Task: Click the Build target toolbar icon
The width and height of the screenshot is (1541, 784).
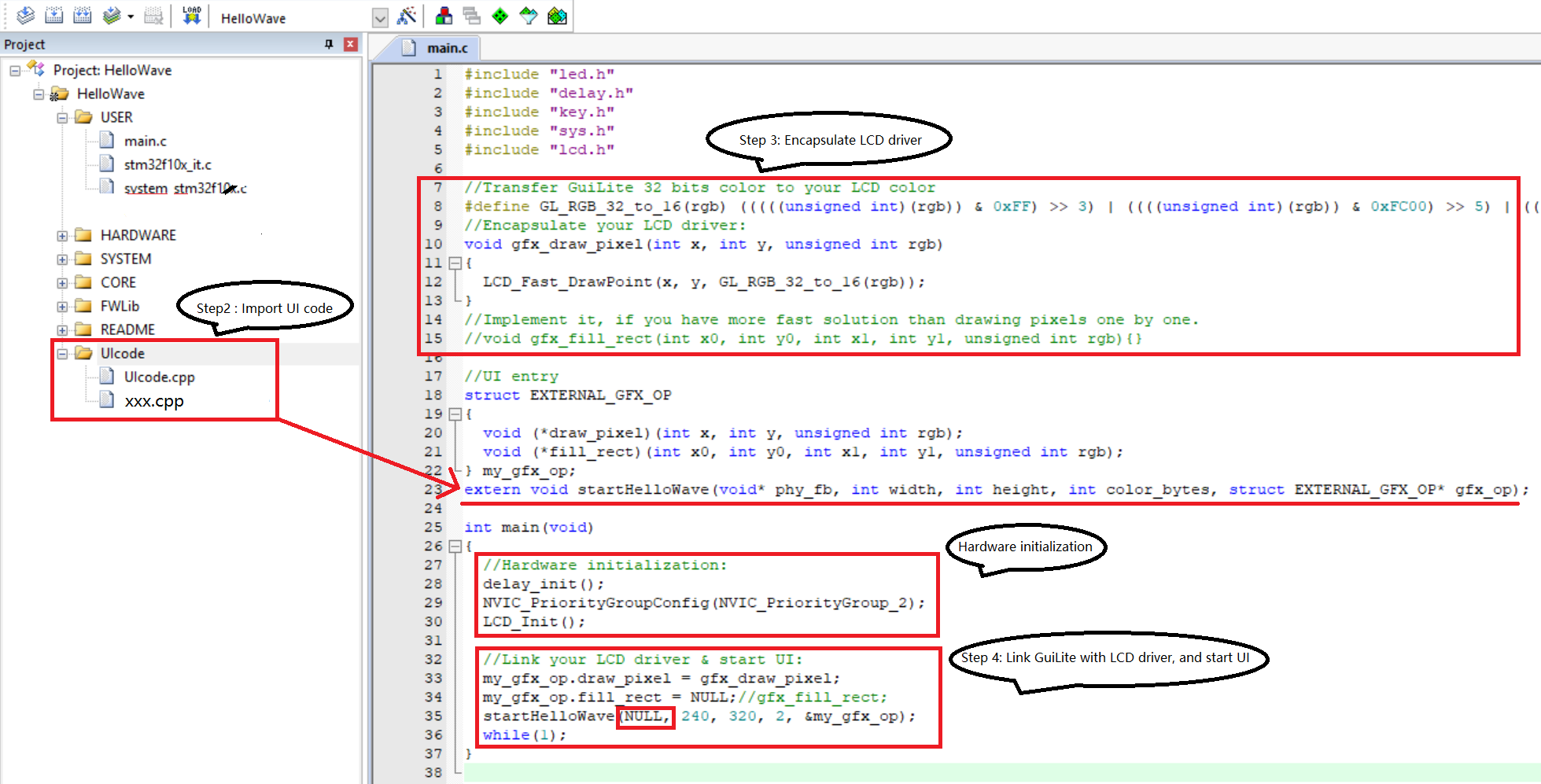Action: (53, 16)
